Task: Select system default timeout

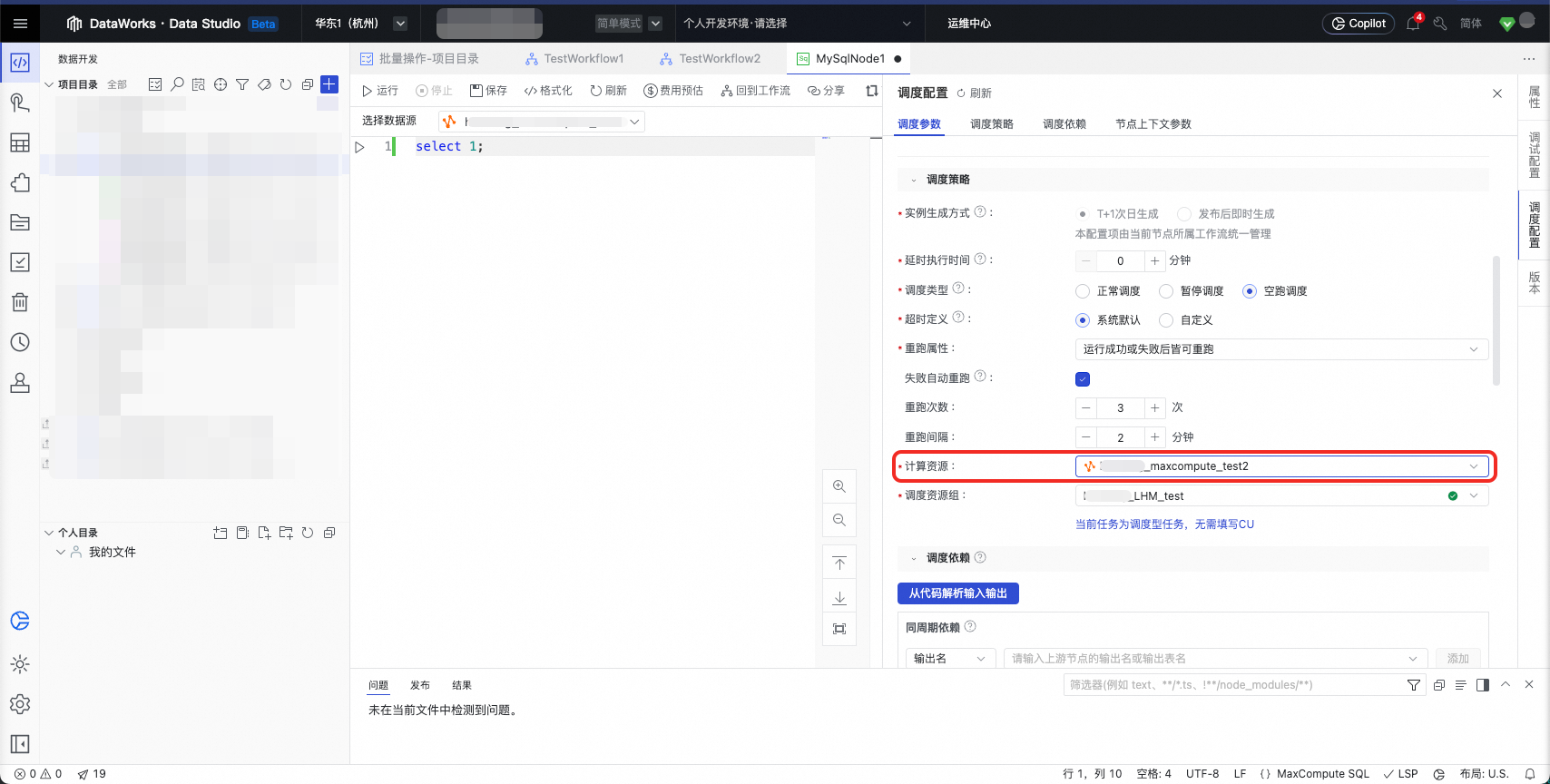Action: [1083, 320]
